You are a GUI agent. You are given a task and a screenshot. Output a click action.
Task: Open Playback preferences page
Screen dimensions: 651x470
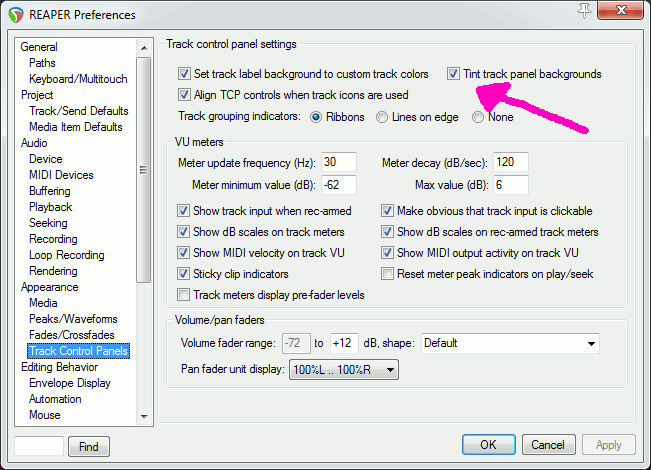(x=50, y=207)
